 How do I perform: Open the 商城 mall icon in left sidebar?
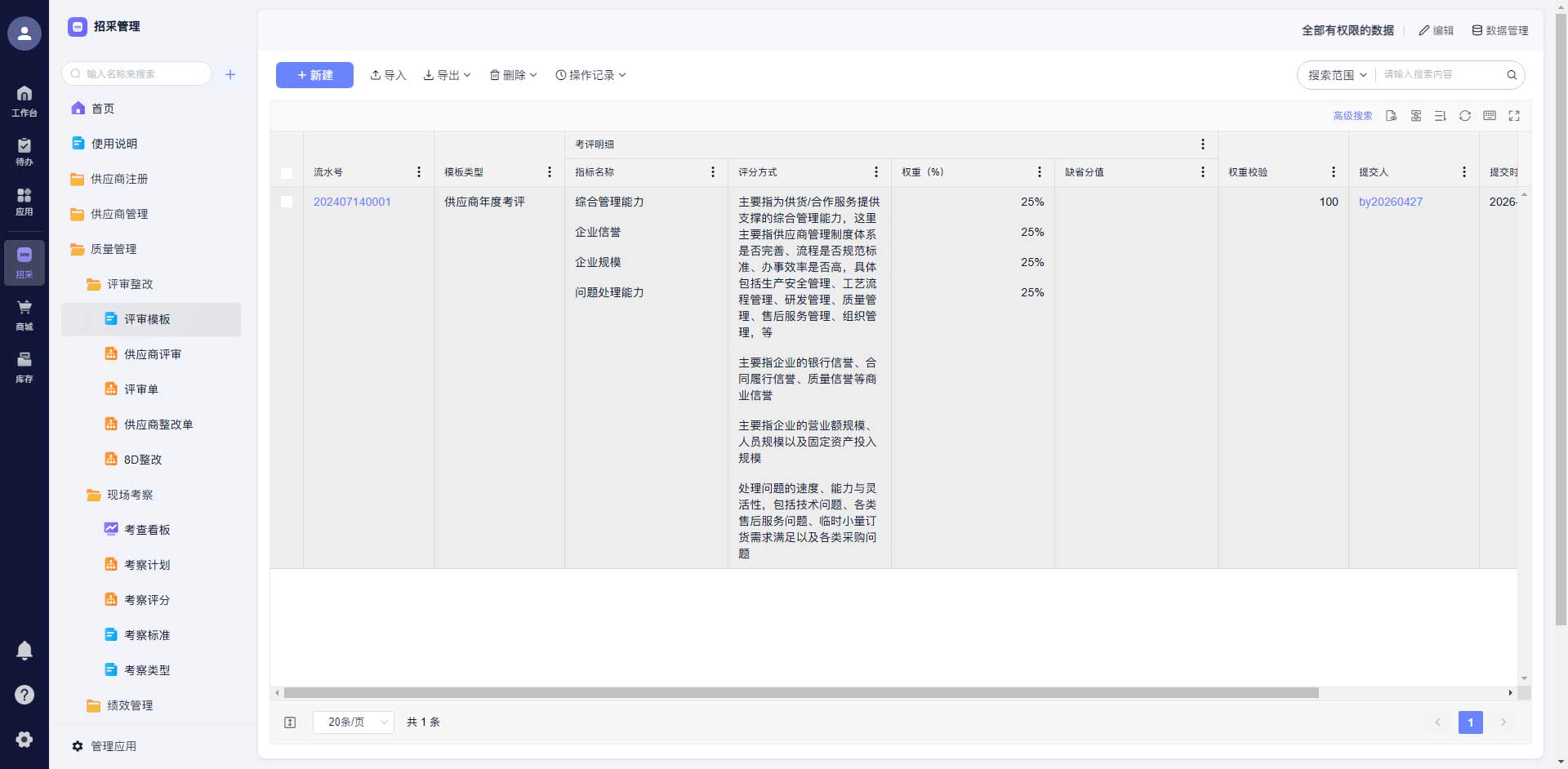[24, 313]
